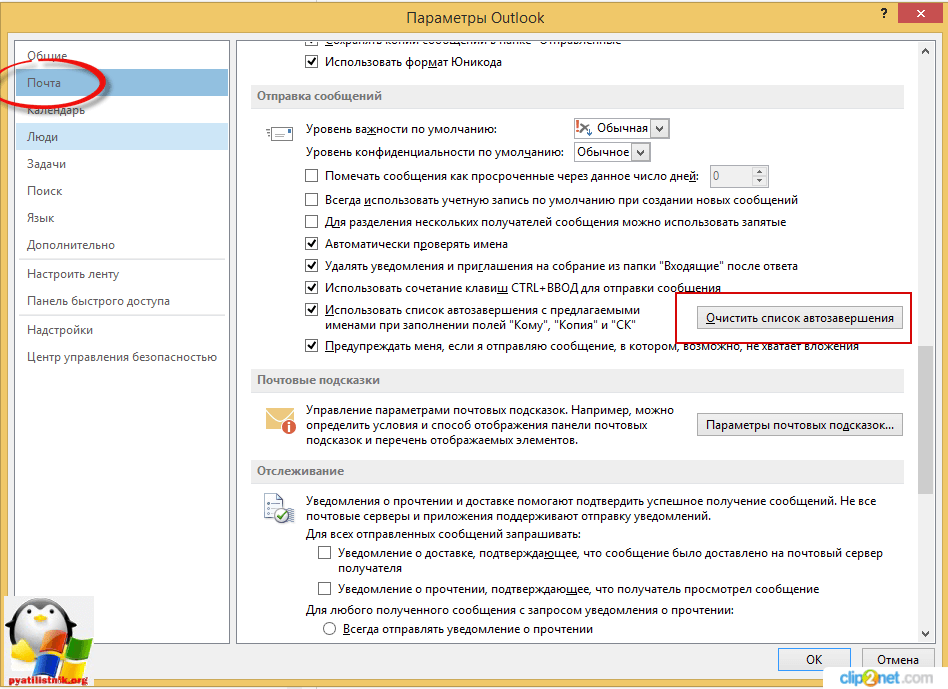Click the vertical scrollbar thumb
Screen dimensions: 948x689
click(925, 420)
